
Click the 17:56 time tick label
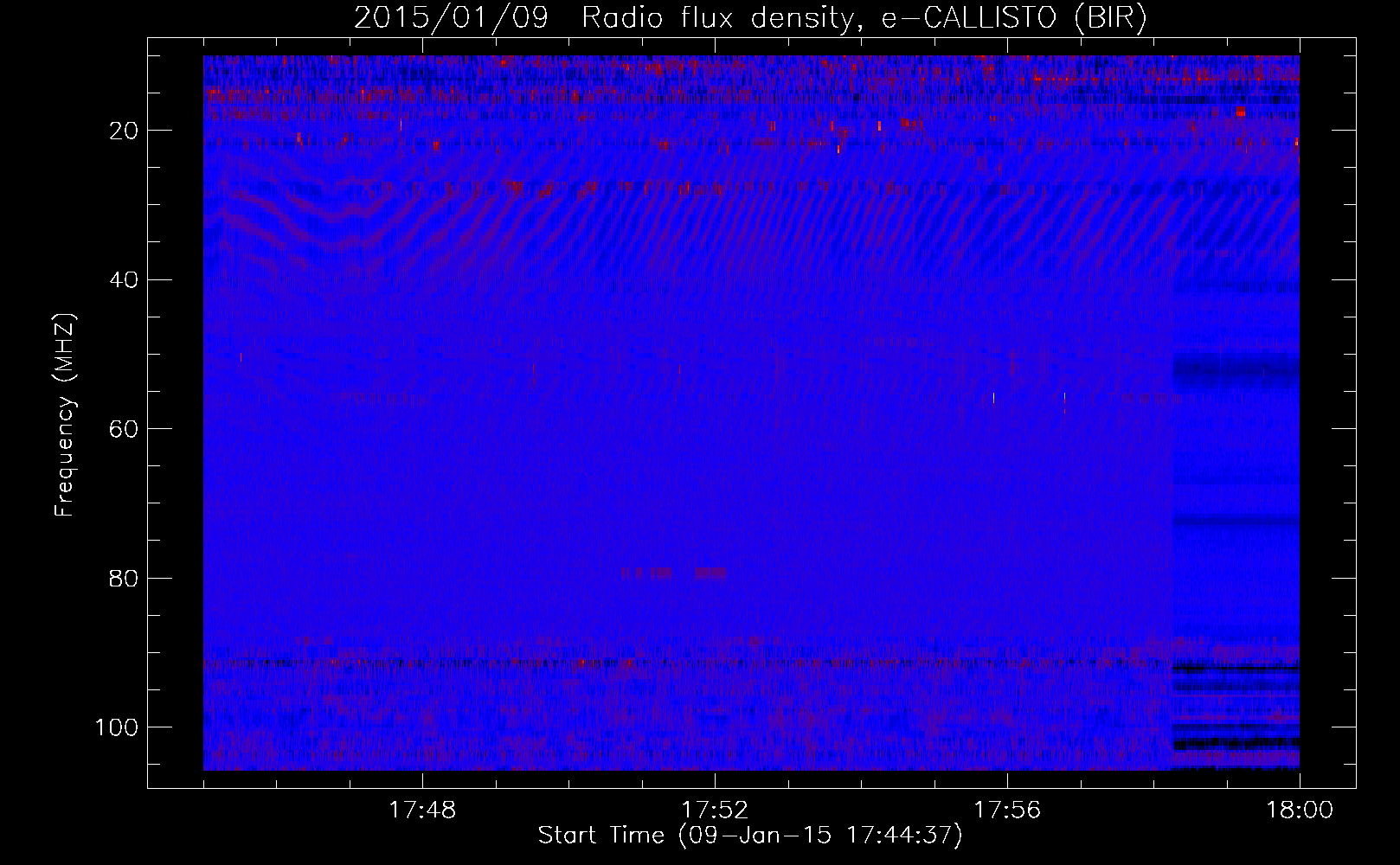point(1007,811)
